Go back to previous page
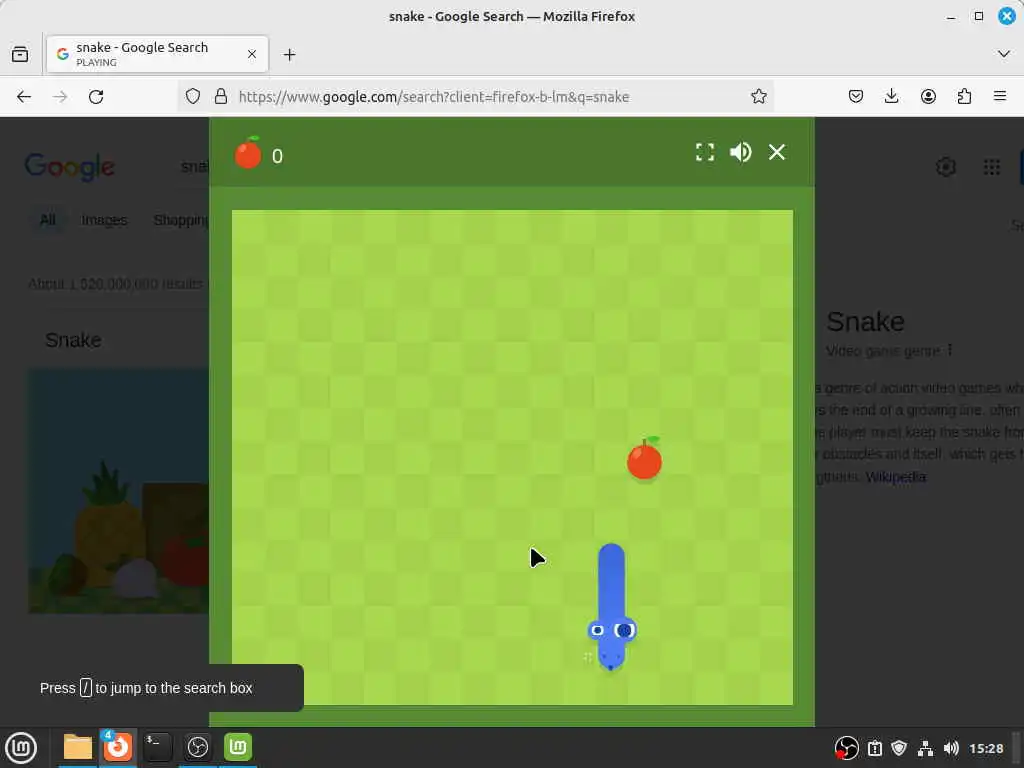 (x=24, y=97)
